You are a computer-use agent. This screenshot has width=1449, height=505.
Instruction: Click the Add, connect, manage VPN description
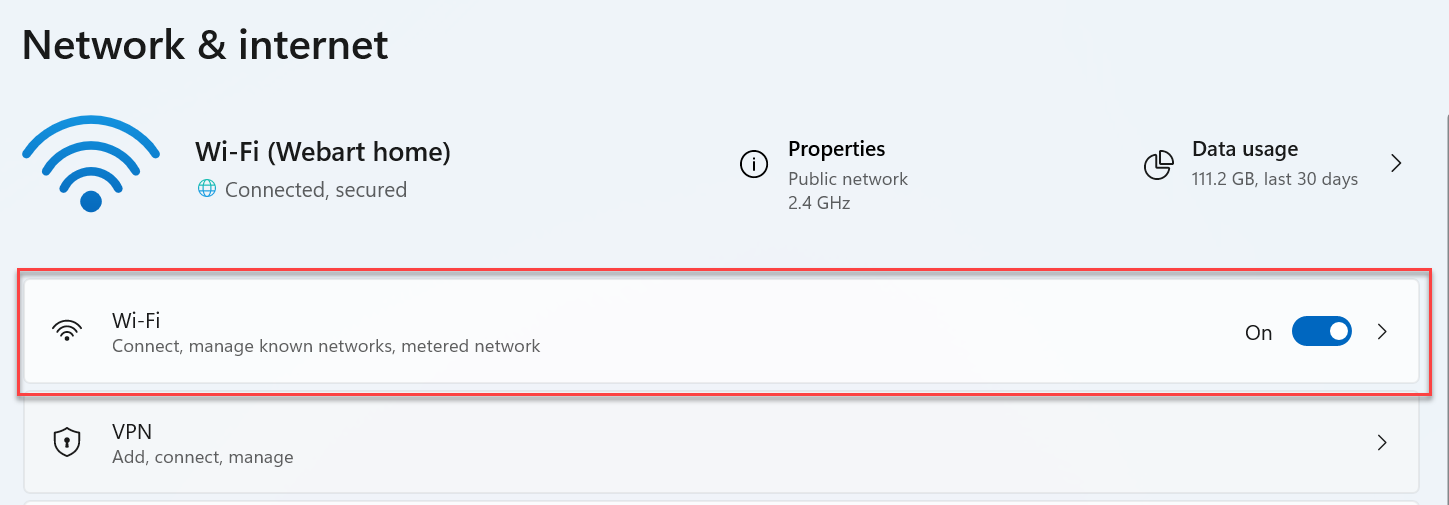(x=203, y=457)
